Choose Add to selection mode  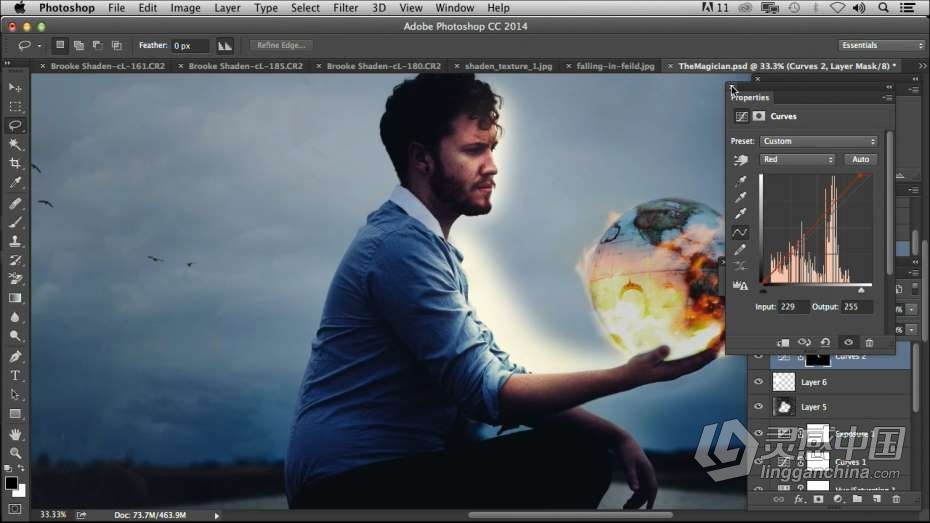(x=78, y=45)
